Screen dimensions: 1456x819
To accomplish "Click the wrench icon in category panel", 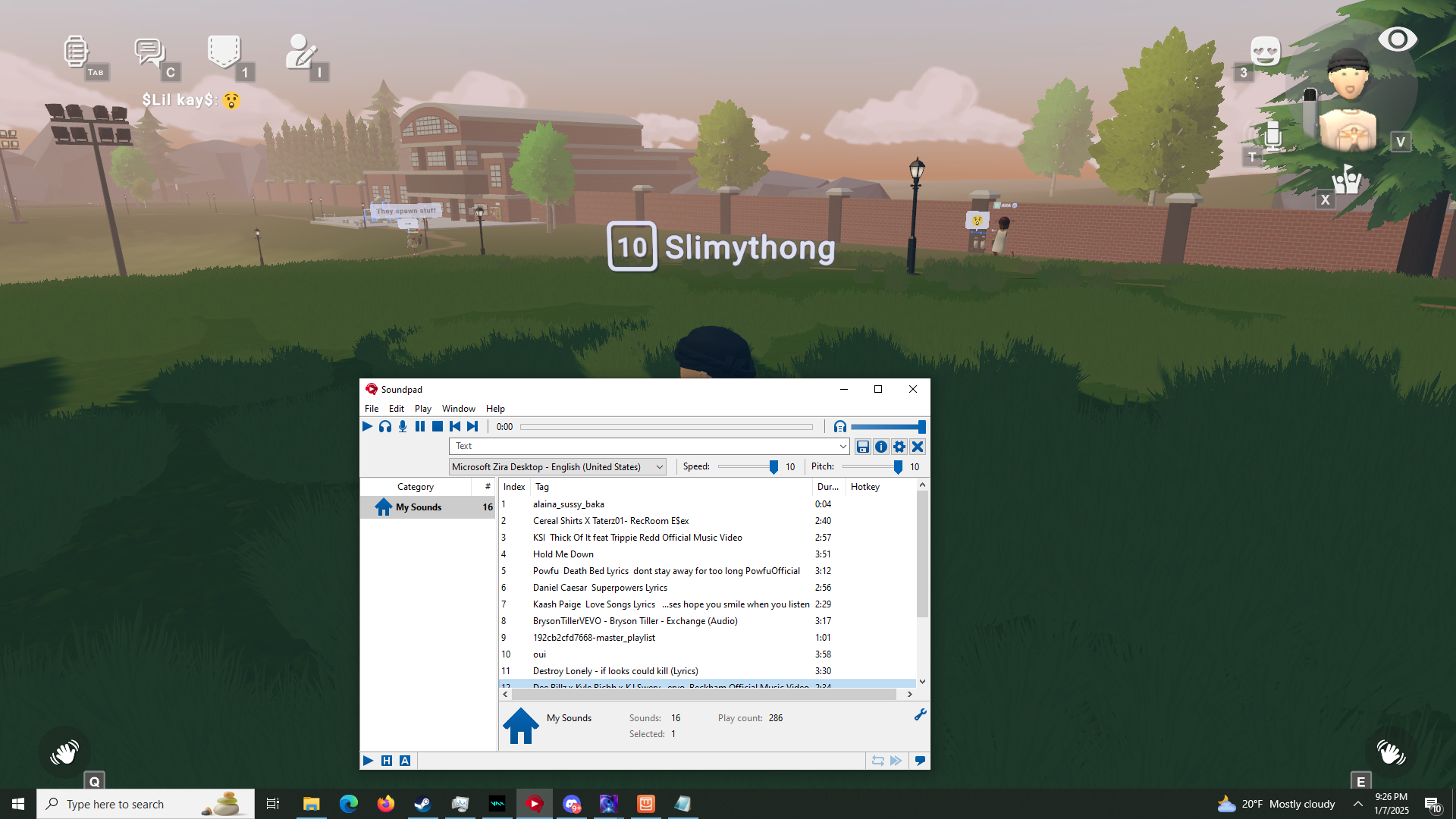I will point(920,714).
